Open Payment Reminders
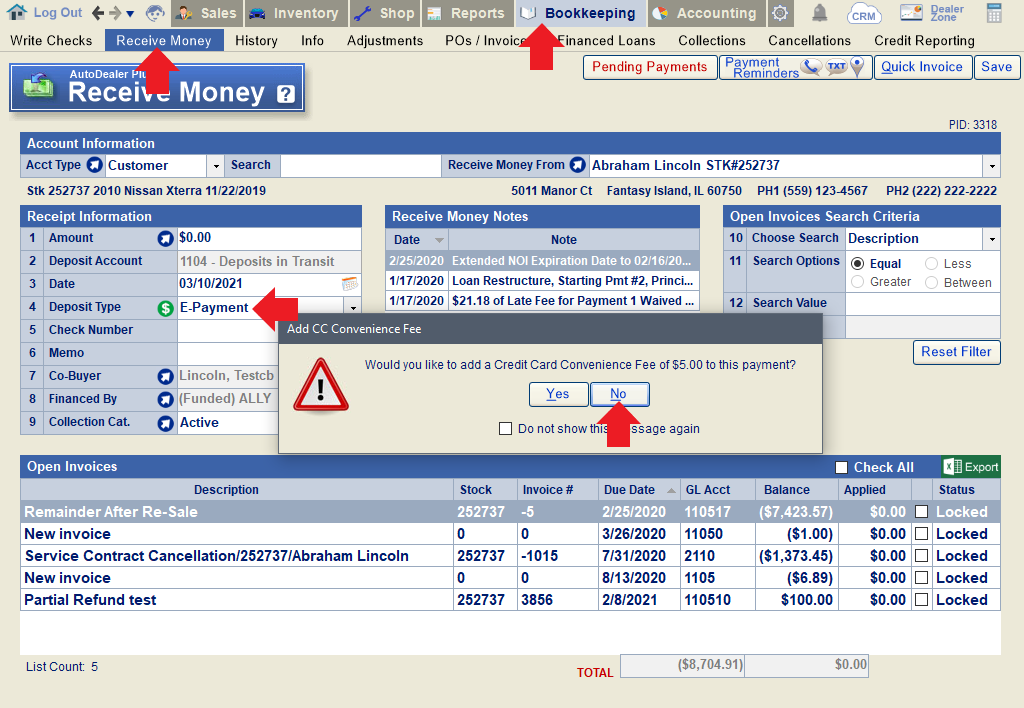The image size is (1024, 708). point(795,67)
